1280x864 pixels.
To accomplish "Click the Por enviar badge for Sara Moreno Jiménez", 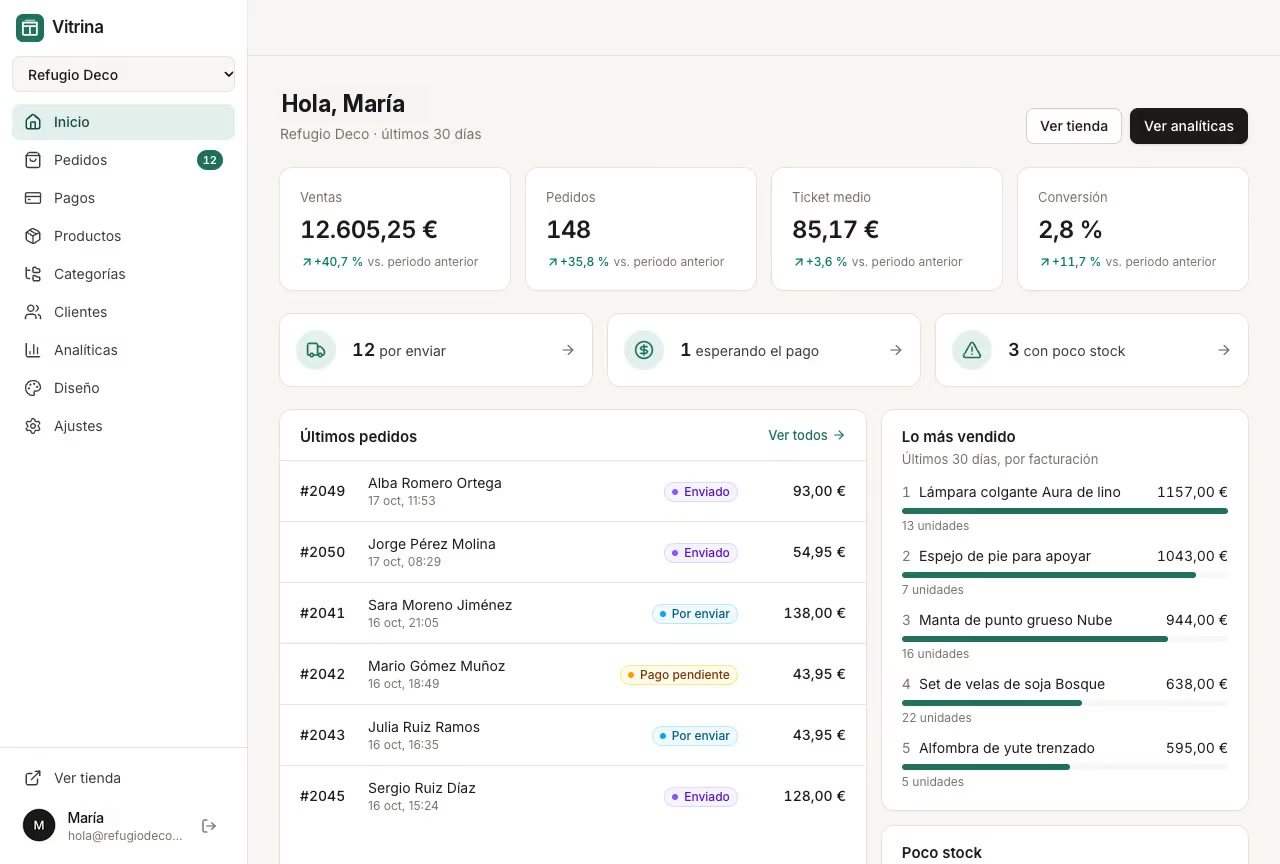I will (695, 614).
